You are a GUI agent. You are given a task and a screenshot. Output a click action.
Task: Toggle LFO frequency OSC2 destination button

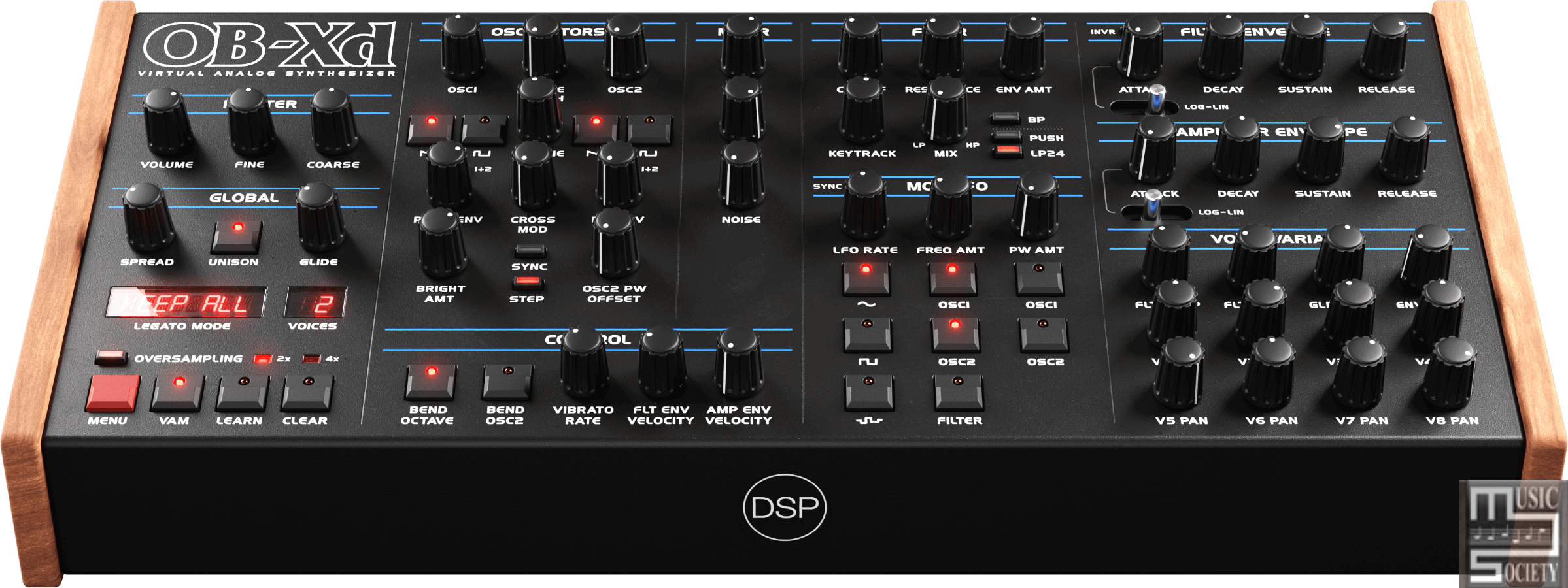[x=955, y=334]
